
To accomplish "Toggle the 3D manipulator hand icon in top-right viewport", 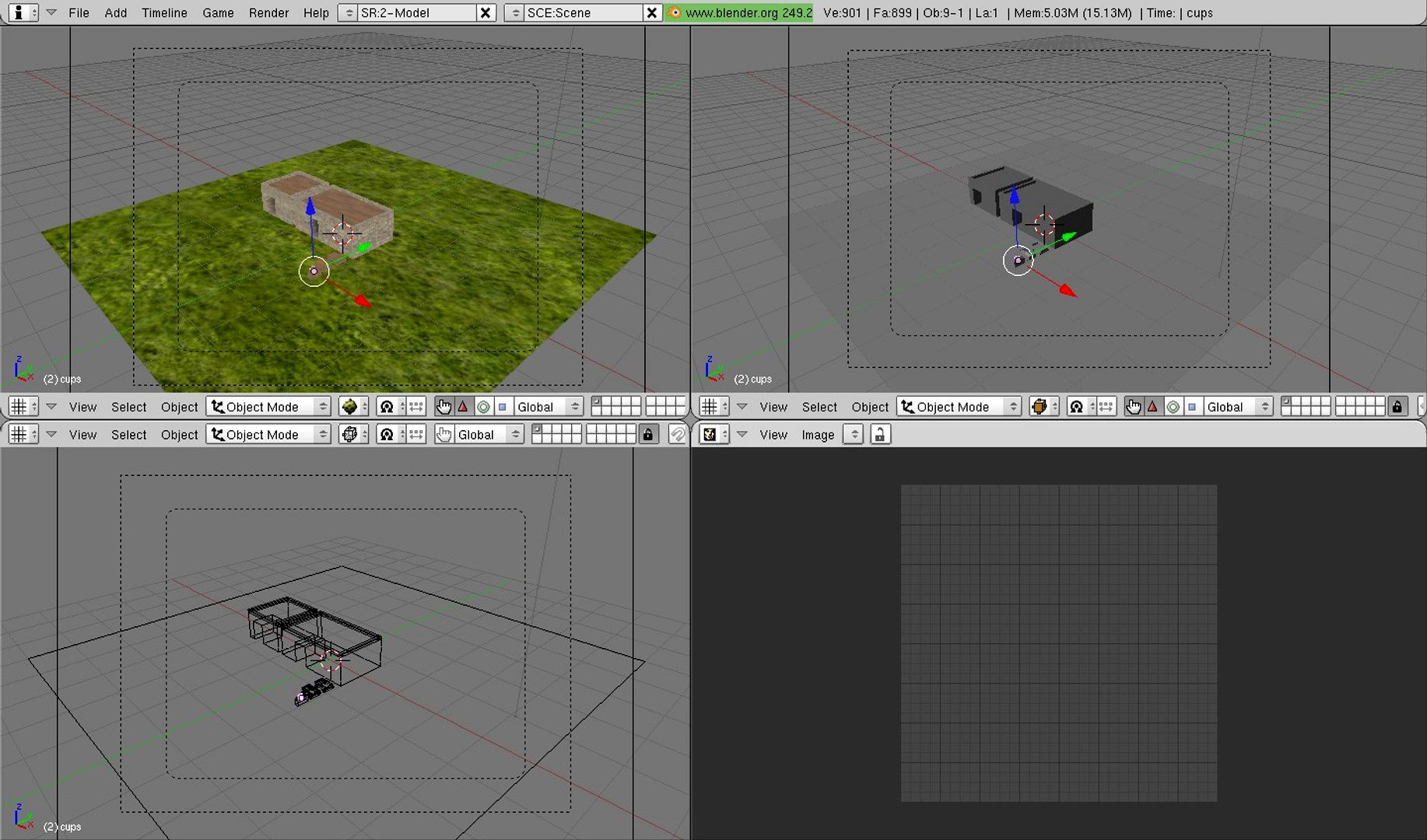I will click(x=1133, y=407).
